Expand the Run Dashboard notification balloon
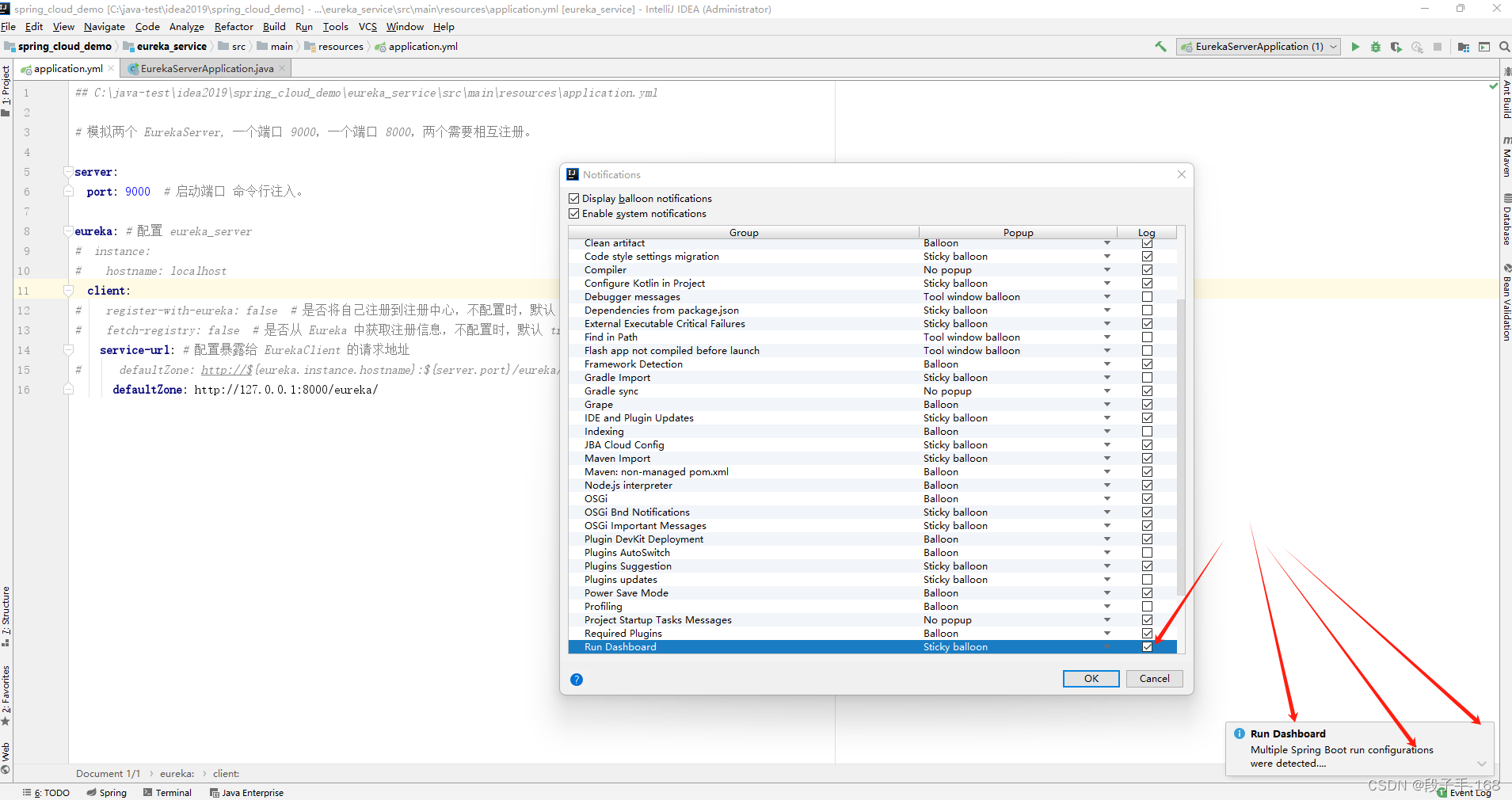 pos(1482,764)
